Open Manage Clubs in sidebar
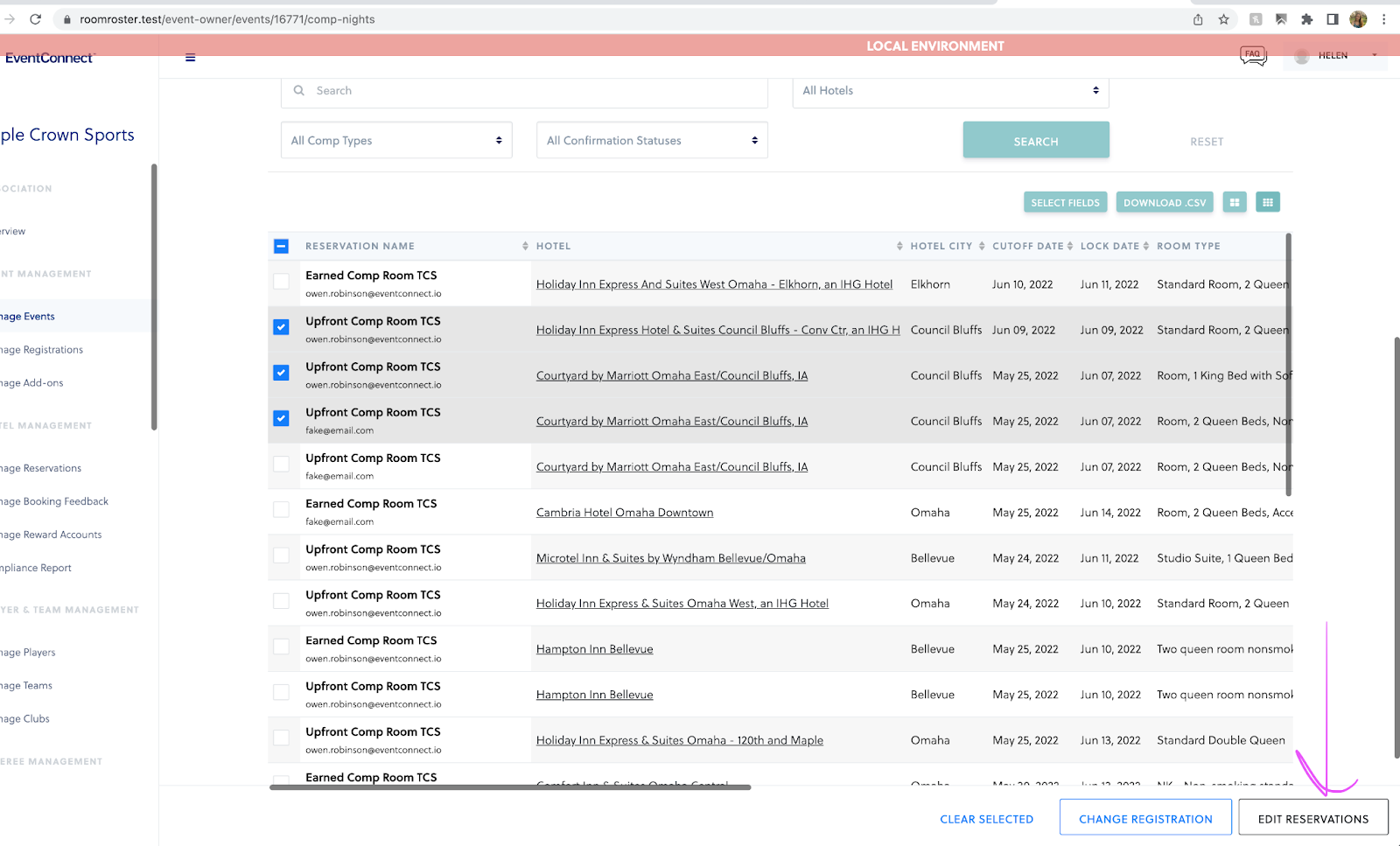1400x846 pixels. 25,719
